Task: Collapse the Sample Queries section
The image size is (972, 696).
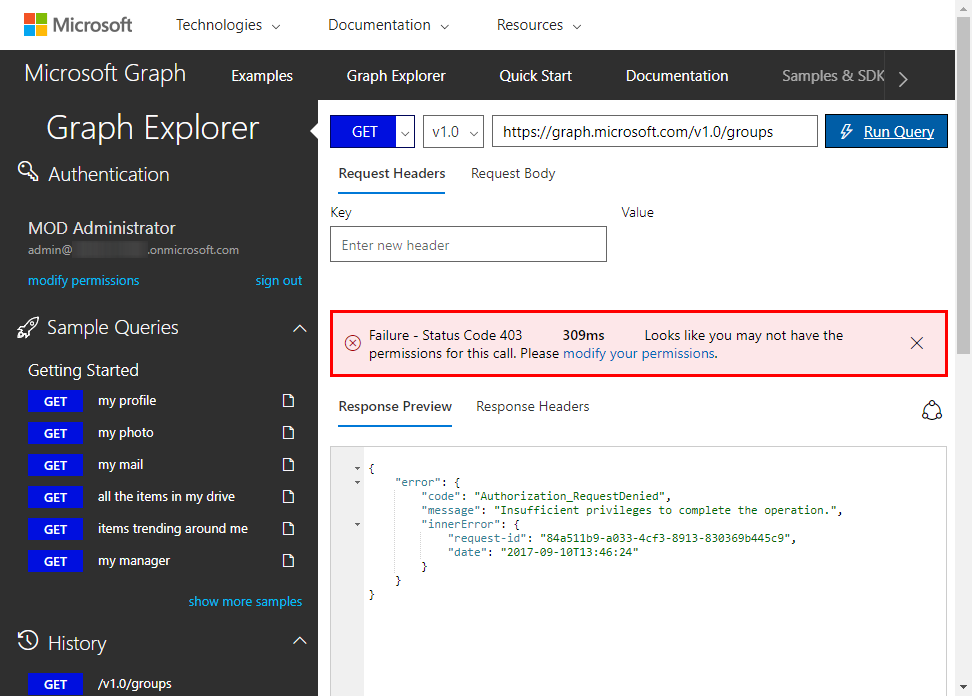Action: [x=298, y=328]
